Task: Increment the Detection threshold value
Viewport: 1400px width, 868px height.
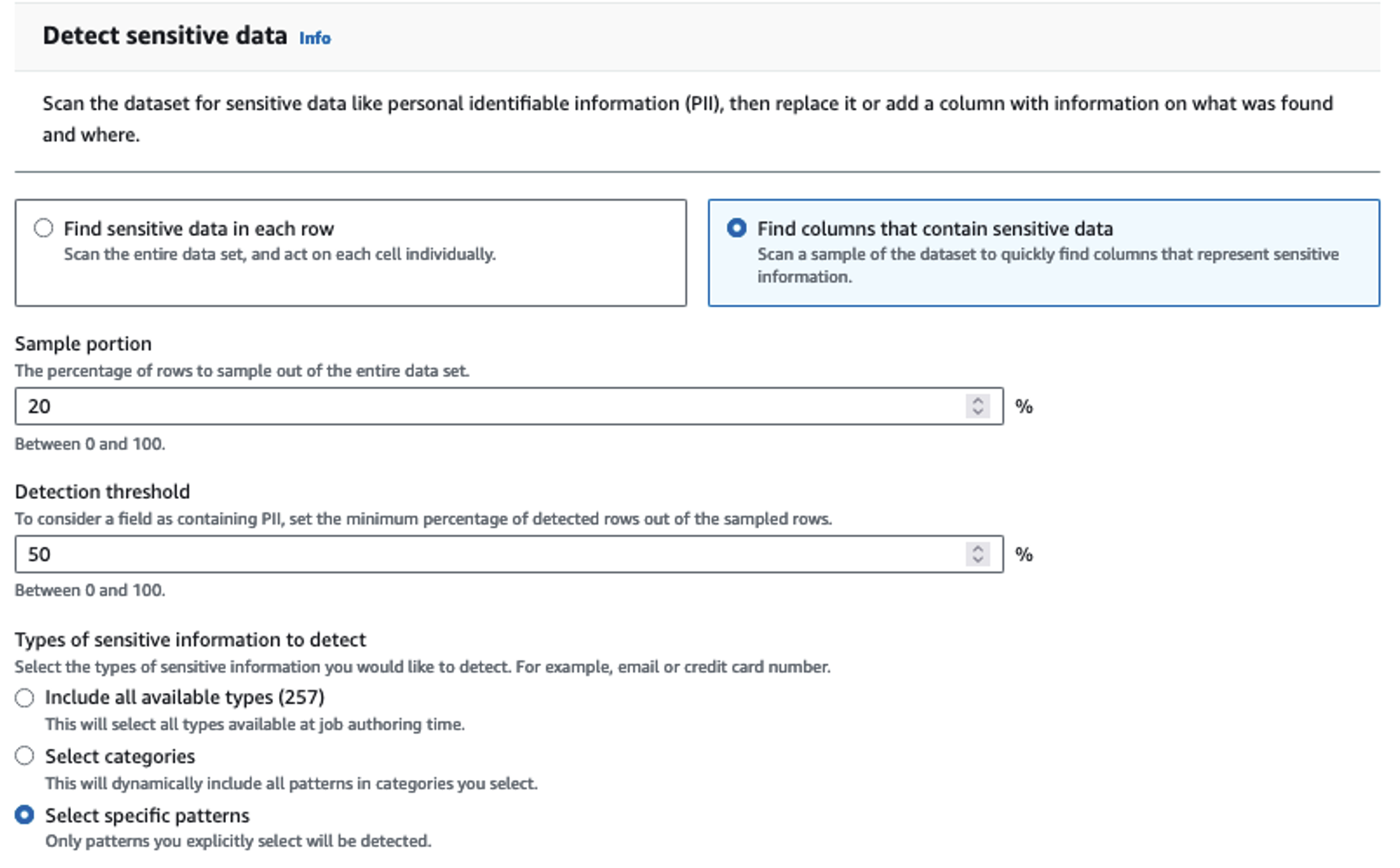Action: tap(978, 549)
